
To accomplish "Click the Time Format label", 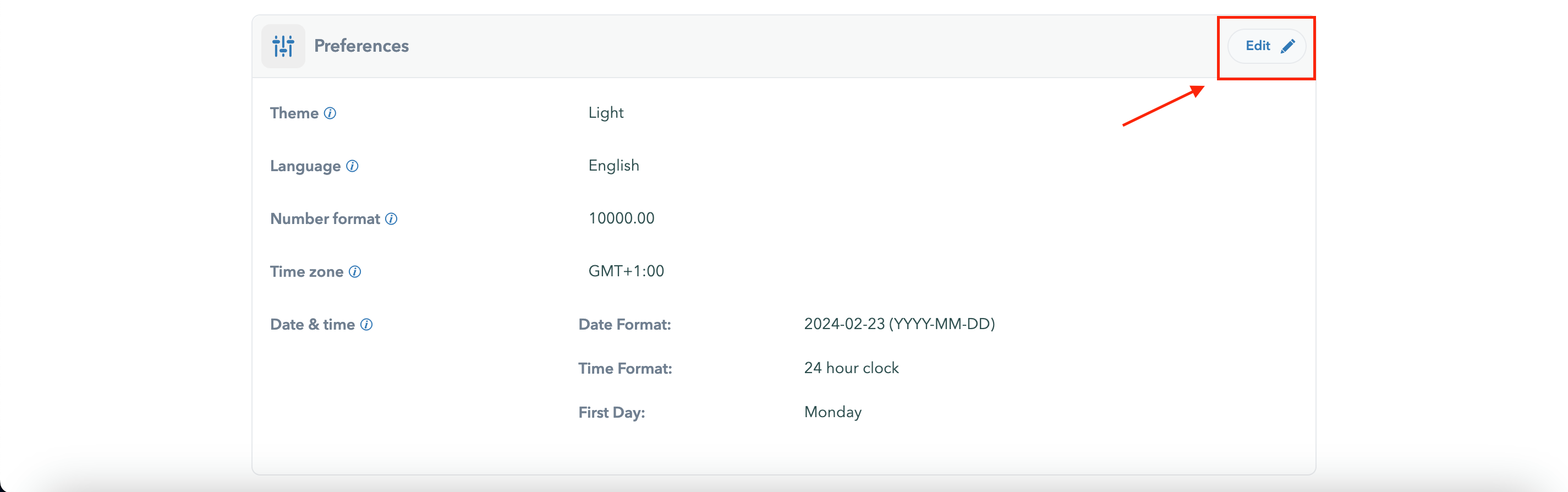I will [x=624, y=369].
